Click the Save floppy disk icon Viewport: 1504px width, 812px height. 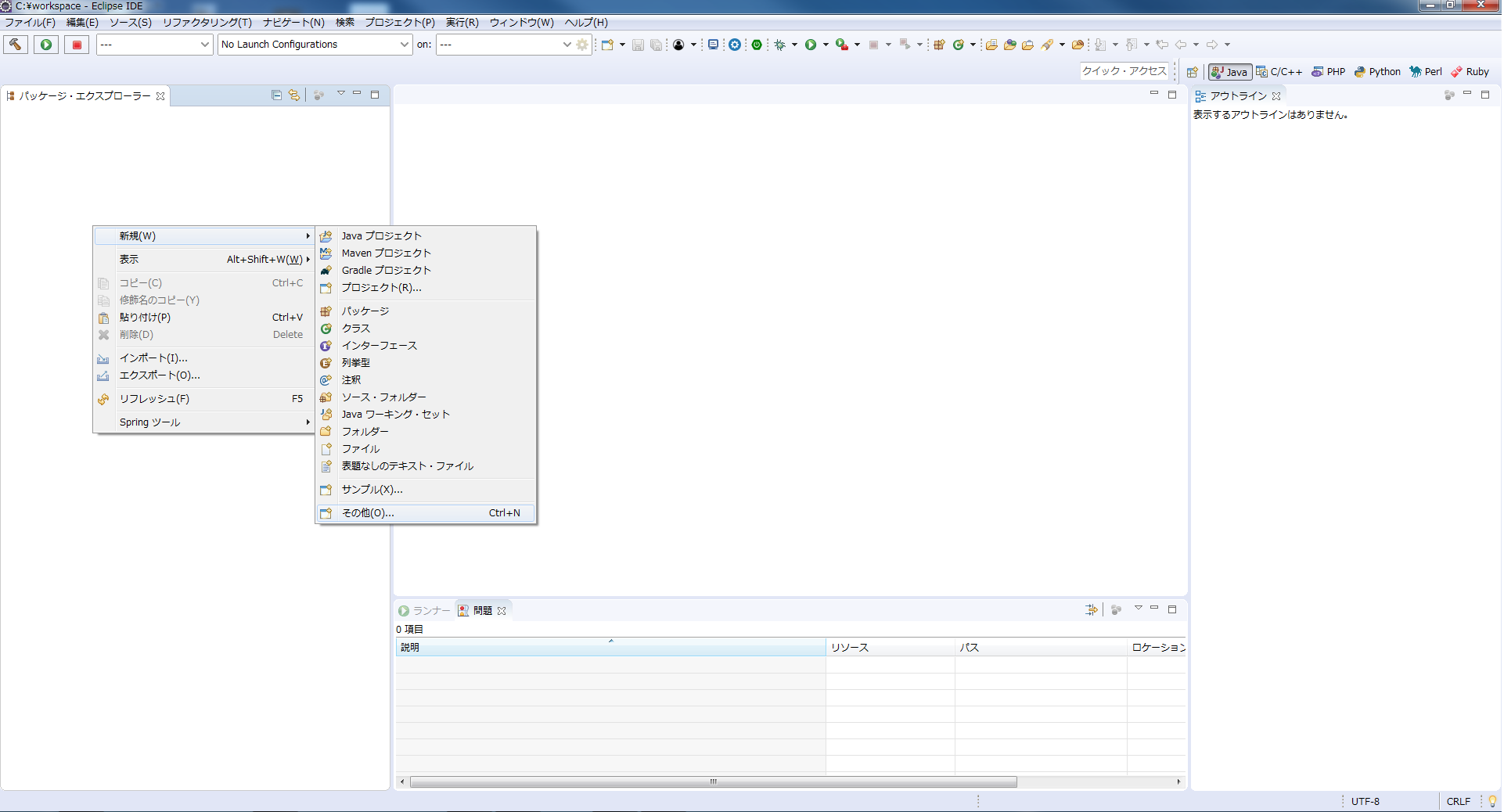click(x=638, y=45)
